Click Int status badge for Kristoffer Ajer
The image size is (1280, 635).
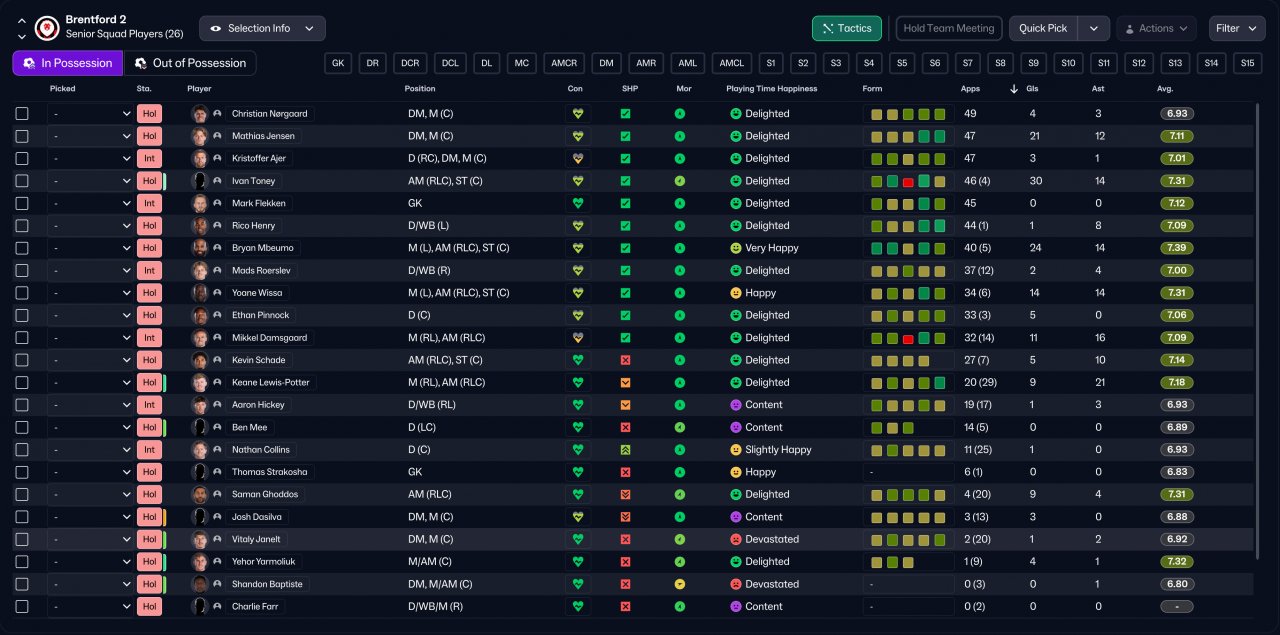click(x=149, y=158)
